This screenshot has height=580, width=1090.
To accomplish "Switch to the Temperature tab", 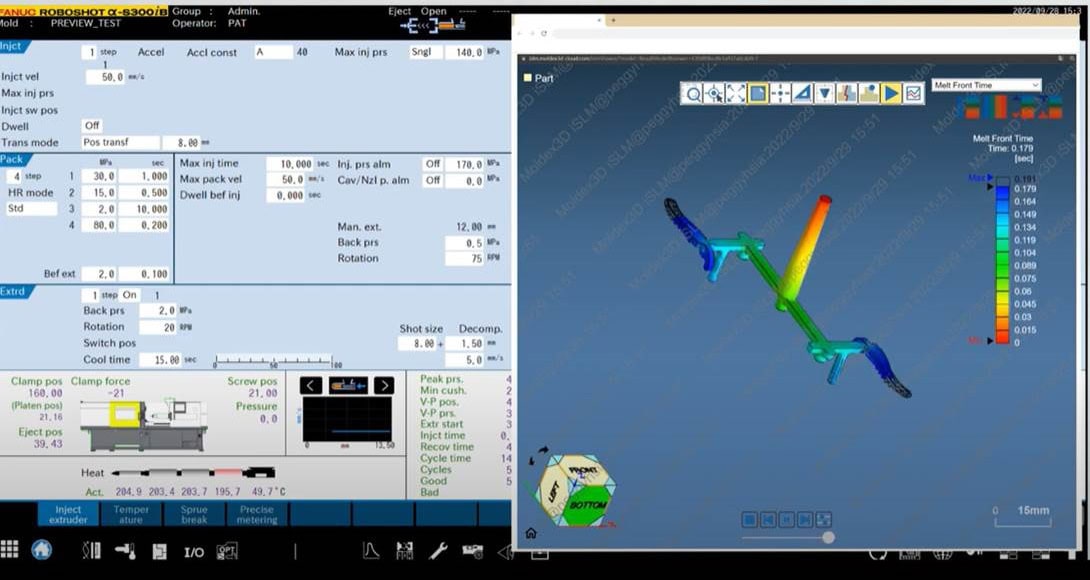I will (131, 514).
